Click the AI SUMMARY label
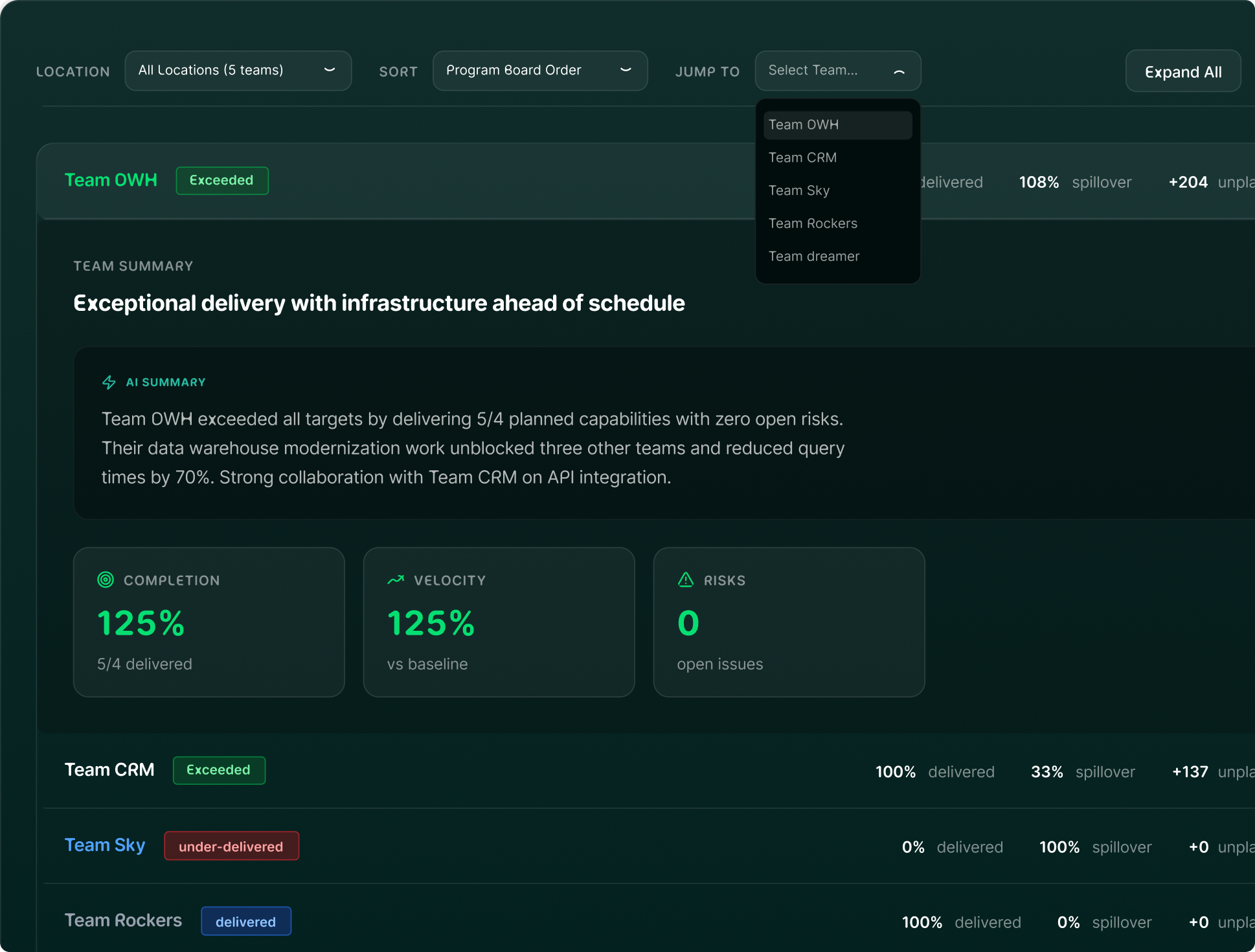The width and height of the screenshot is (1255, 952). [x=166, y=383]
